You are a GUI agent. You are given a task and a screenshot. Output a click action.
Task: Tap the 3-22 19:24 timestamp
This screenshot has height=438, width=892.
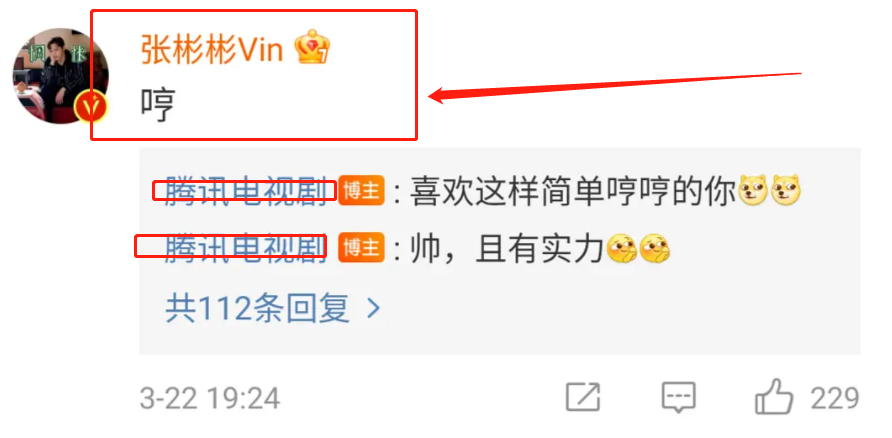tap(210, 398)
